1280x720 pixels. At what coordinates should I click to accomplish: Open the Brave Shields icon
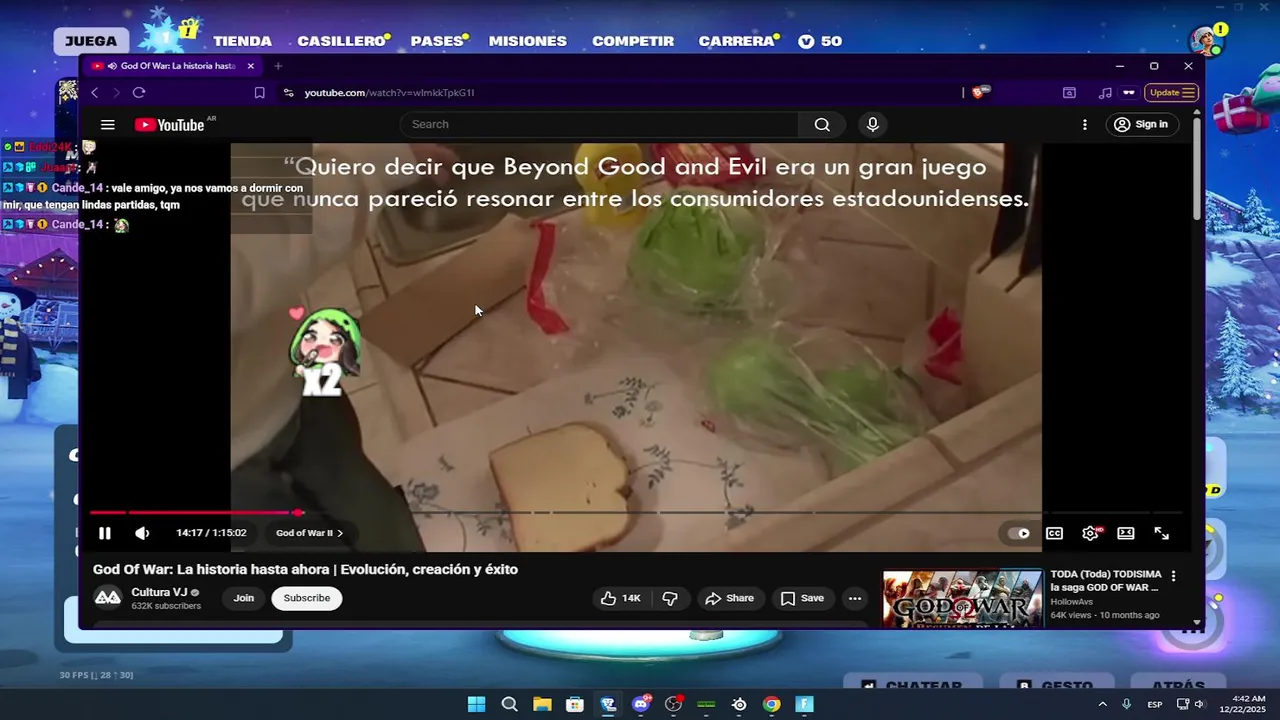click(x=980, y=92)
